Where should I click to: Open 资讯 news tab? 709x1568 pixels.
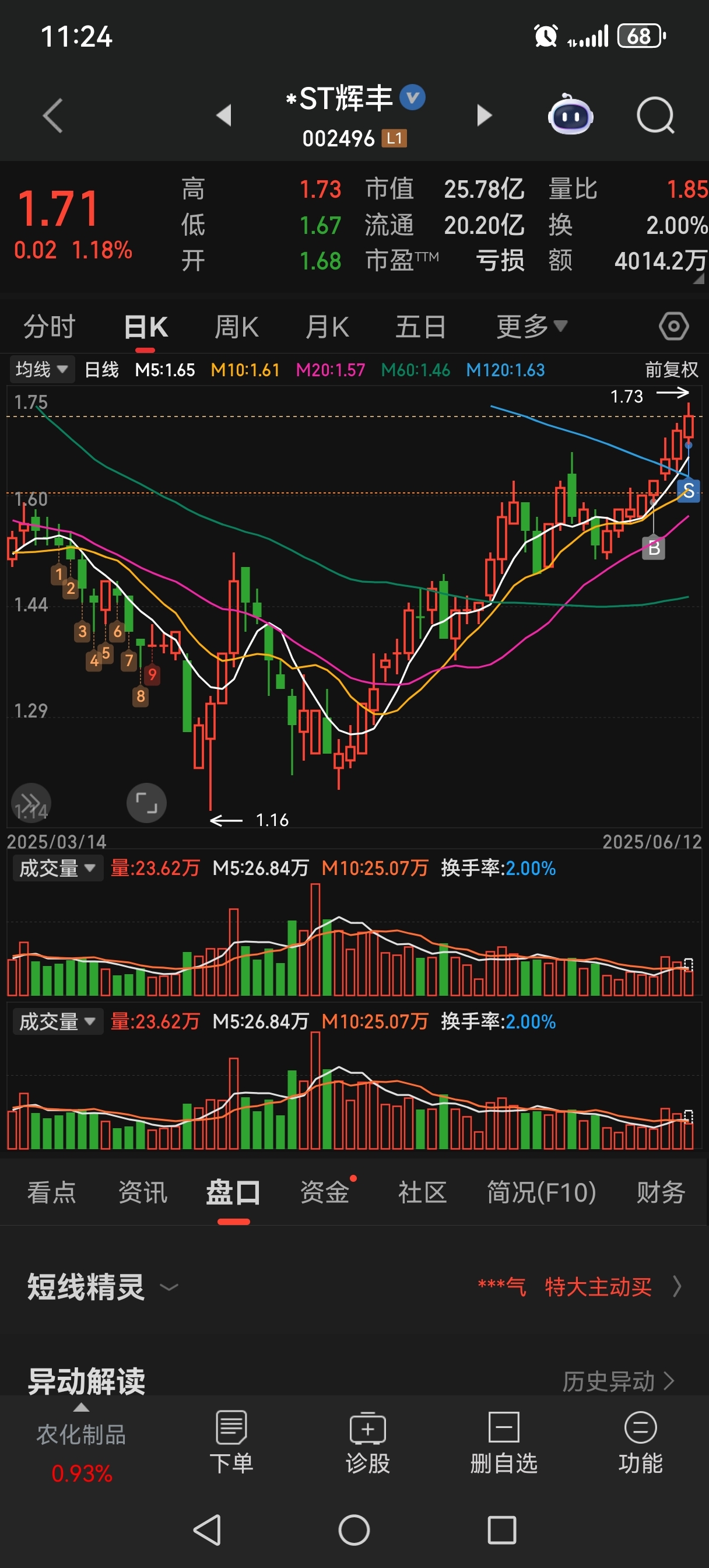(142, 1192)
